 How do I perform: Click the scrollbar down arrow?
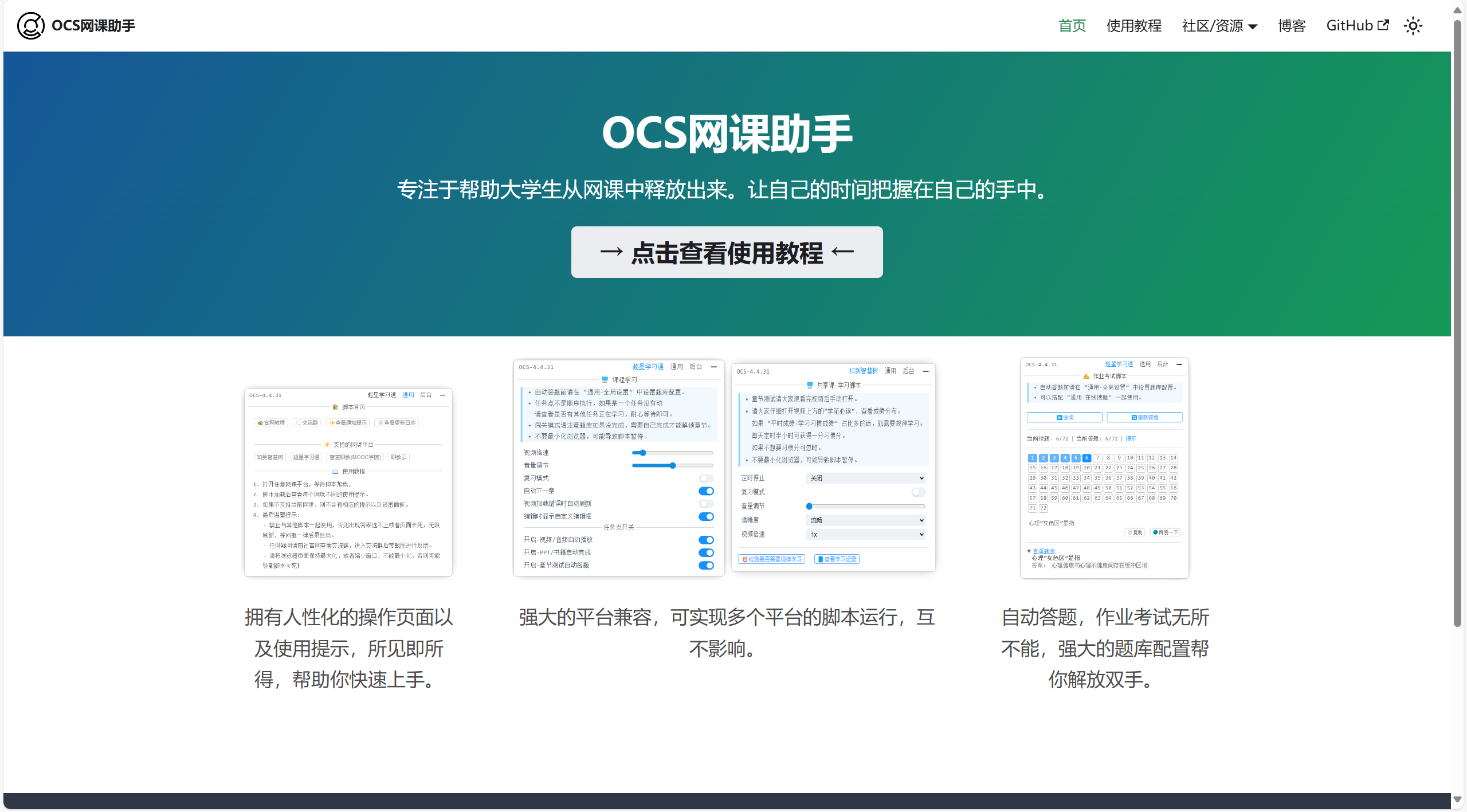point(1457,799)
